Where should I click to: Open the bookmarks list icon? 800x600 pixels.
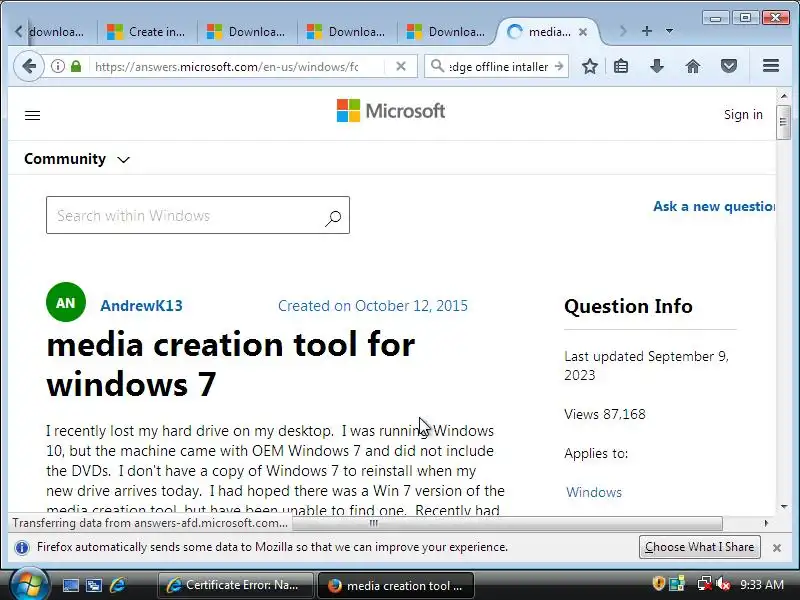(x=621, y=66)
